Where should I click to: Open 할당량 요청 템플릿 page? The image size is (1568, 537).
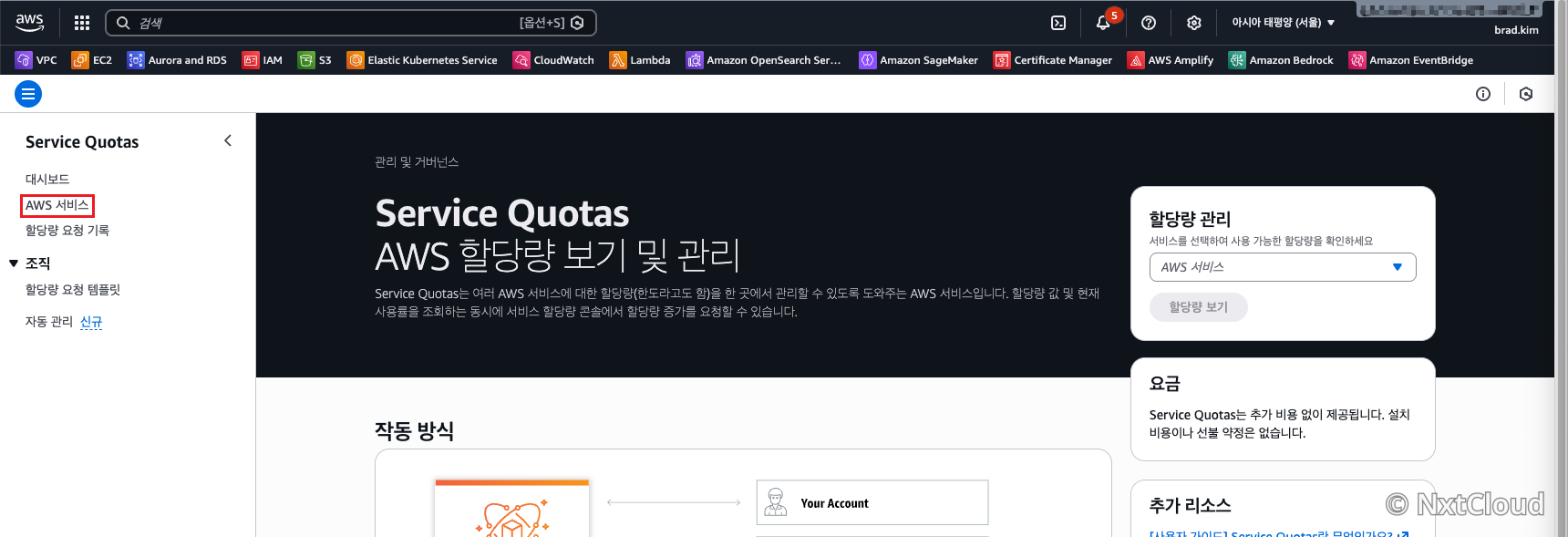[73, 290]
